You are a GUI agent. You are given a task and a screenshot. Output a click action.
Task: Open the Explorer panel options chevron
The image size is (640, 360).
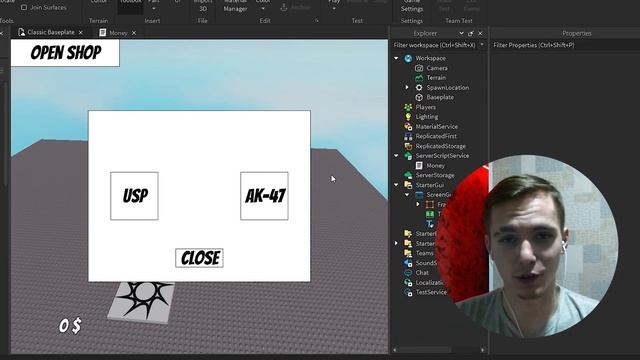(461, 33)
